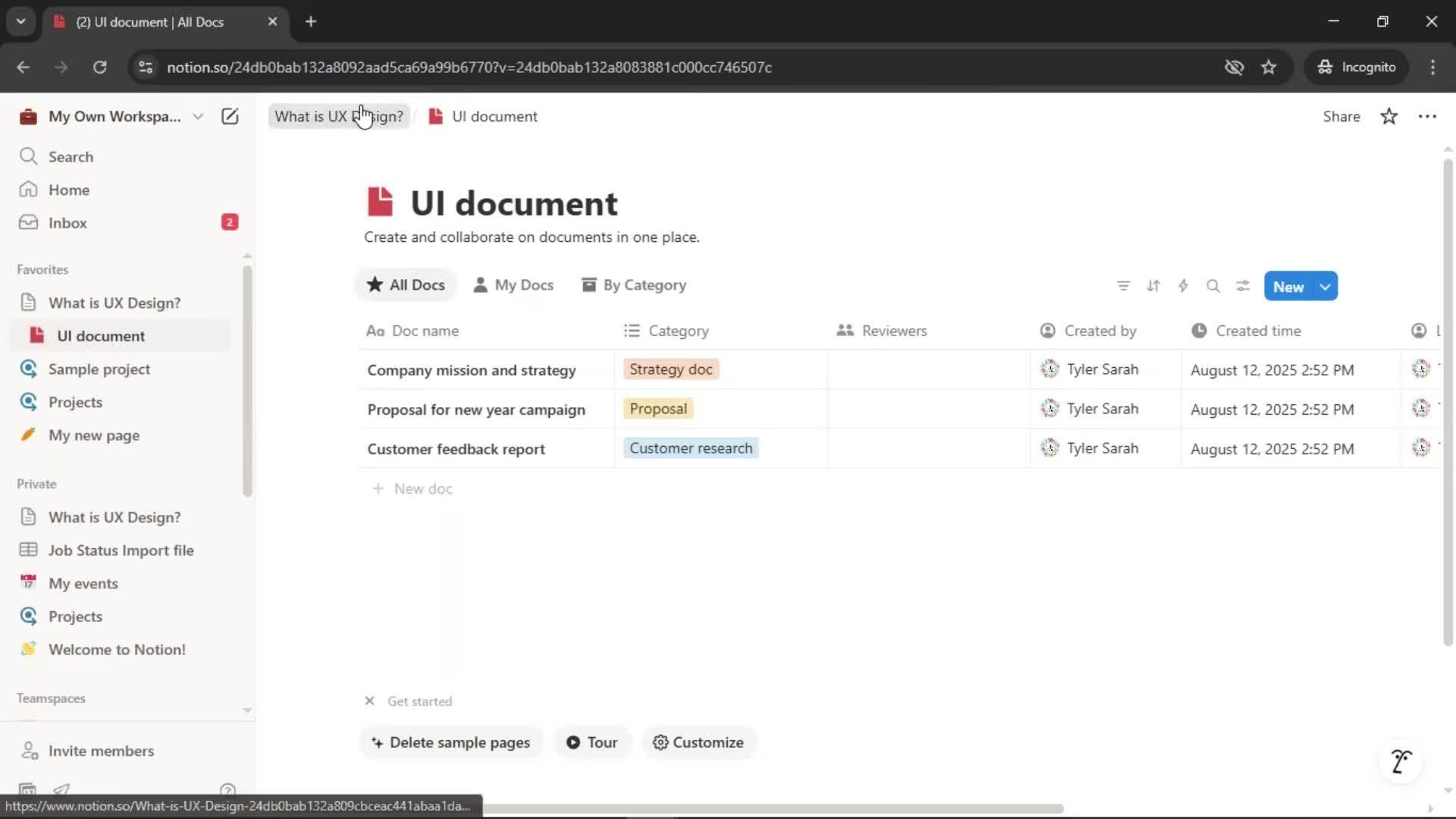Viewport: 1456px width, 819px height.
Task: Click the Strategy doc category tag
Action: tap(671, 369)
